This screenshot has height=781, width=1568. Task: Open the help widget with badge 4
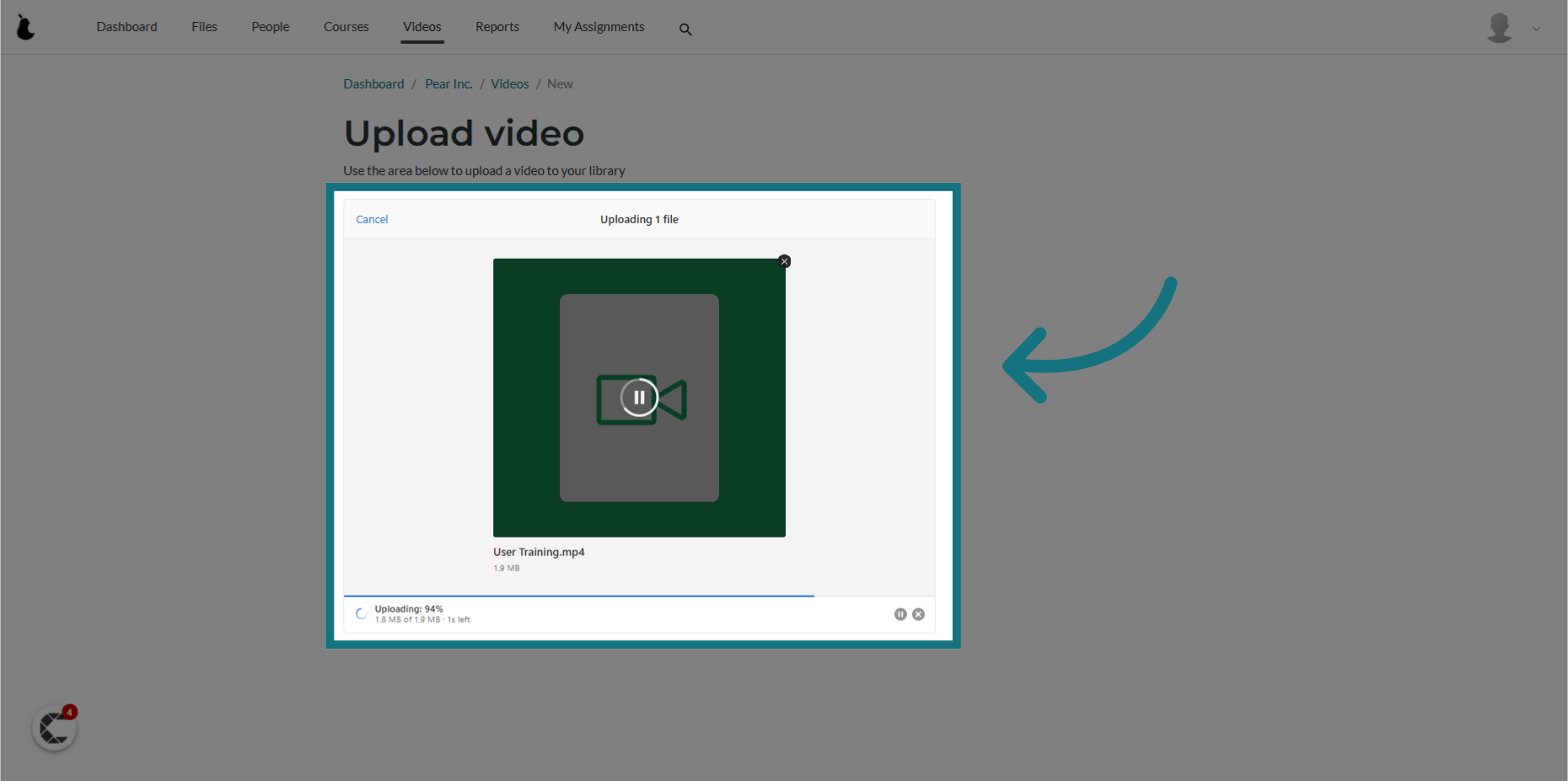coord(55,728)
